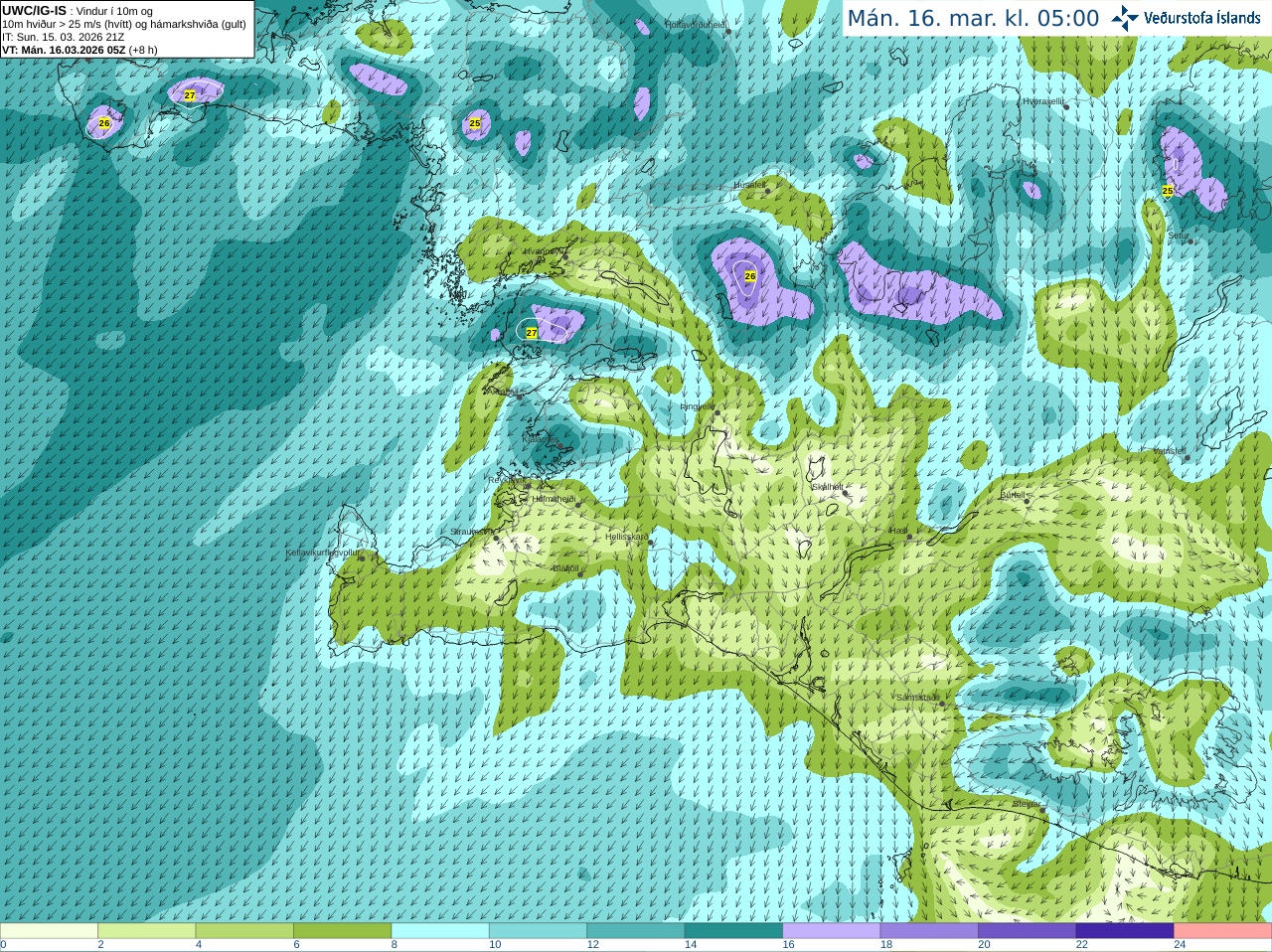Click the pink above-24 m/s legend swatch
The height and width of the screenshot is (952, 1272).
[x=1223, y=931]
